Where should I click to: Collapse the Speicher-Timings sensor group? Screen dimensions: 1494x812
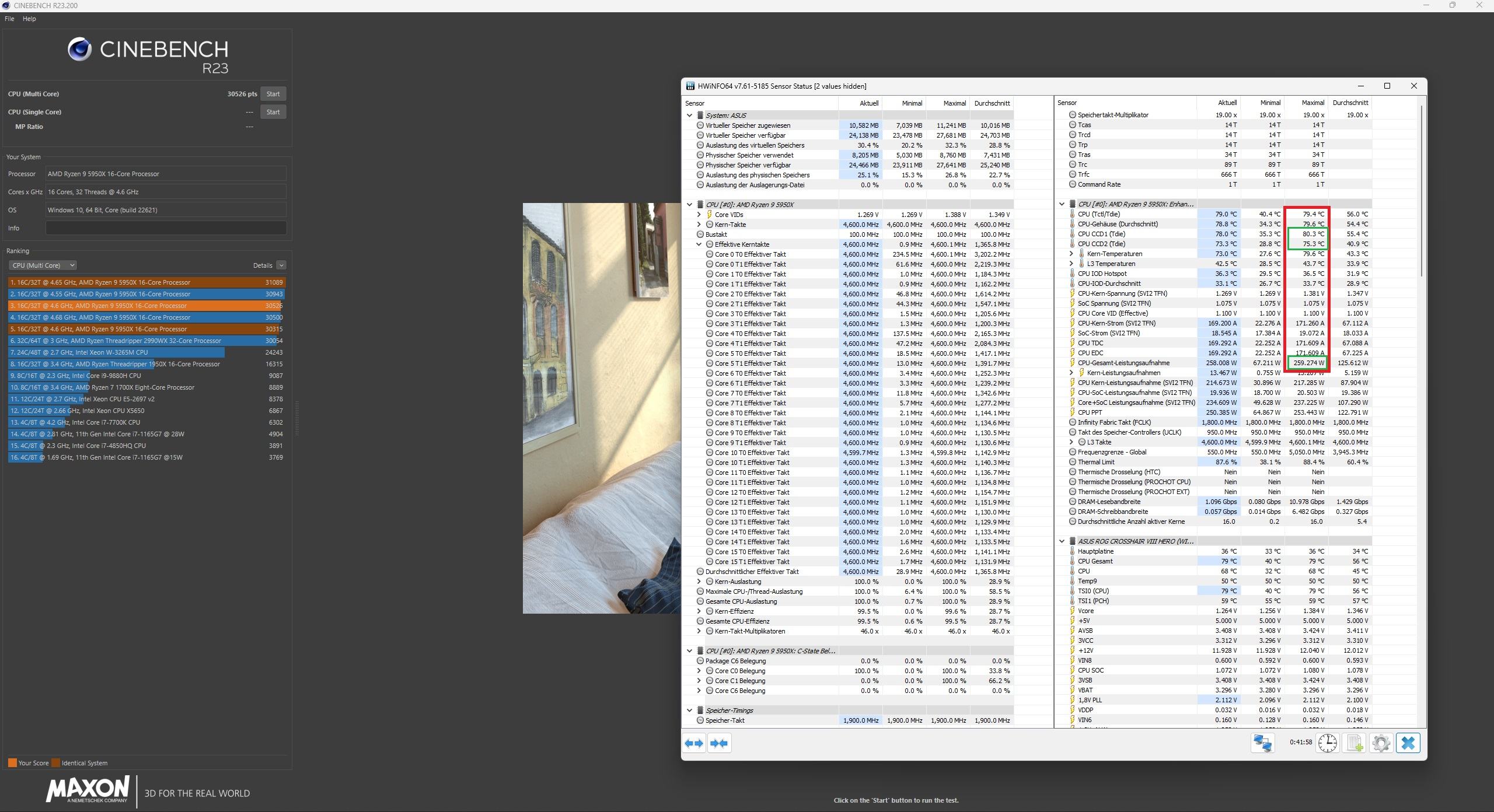click(x=689, y=710)
